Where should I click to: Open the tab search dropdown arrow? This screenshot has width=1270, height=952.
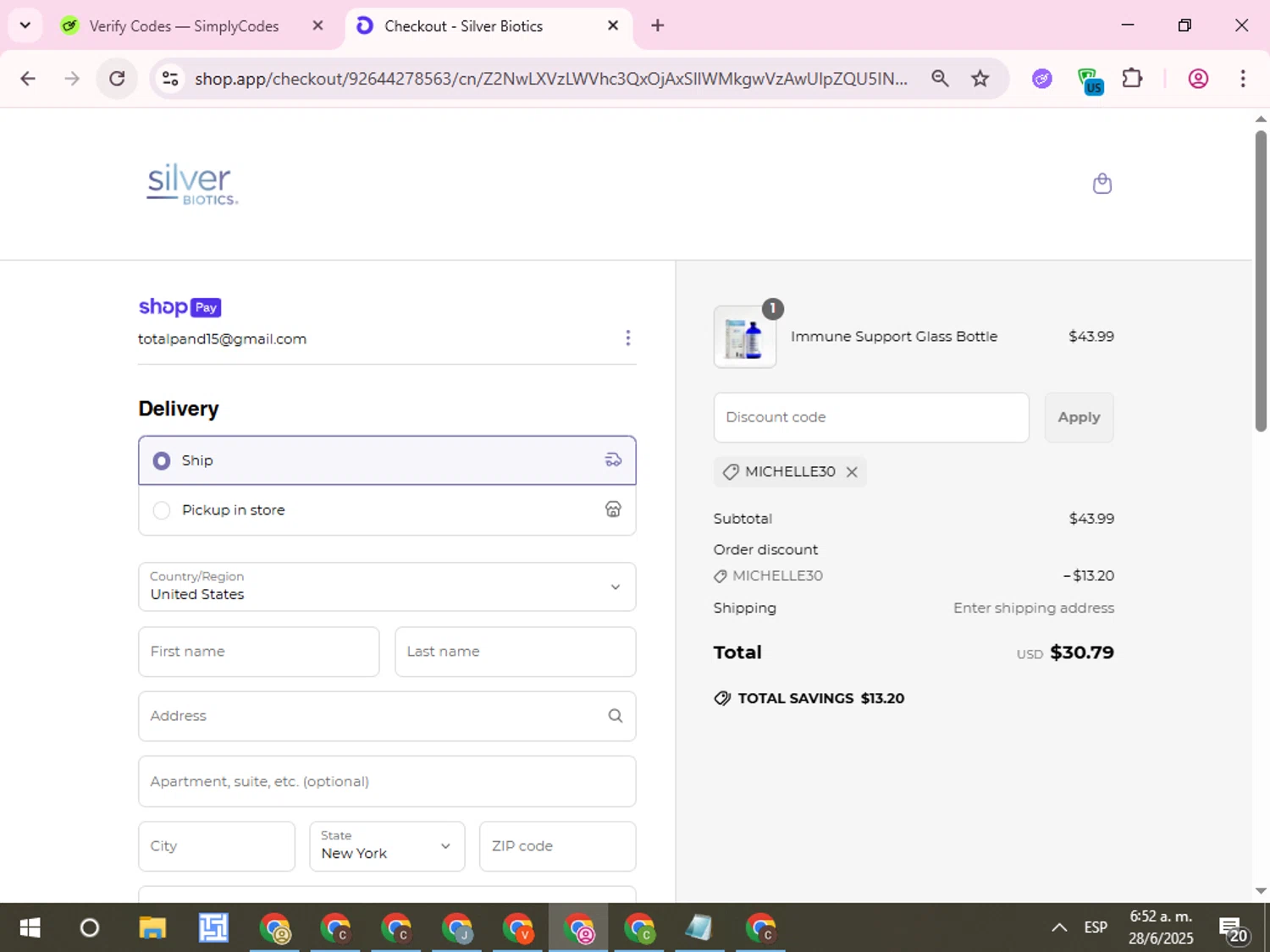click(25, 25)
